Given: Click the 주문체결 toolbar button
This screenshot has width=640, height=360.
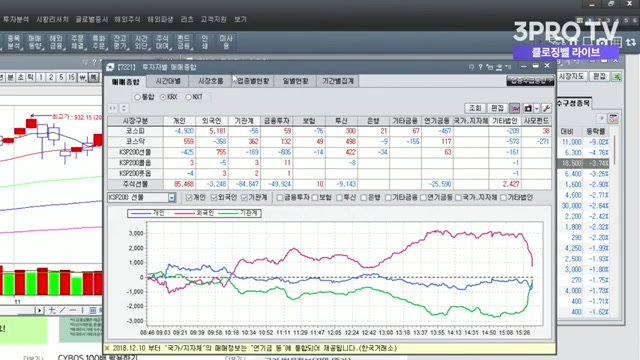Looking at the screenshot, I should pos(78,42).
